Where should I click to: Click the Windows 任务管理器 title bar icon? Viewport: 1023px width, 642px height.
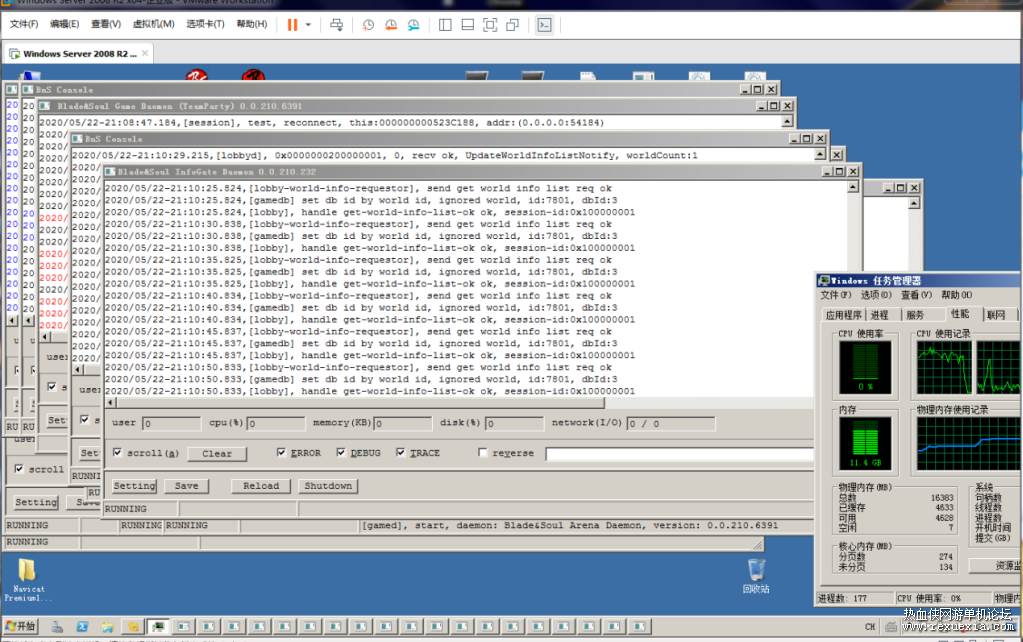tap(824, 281)
